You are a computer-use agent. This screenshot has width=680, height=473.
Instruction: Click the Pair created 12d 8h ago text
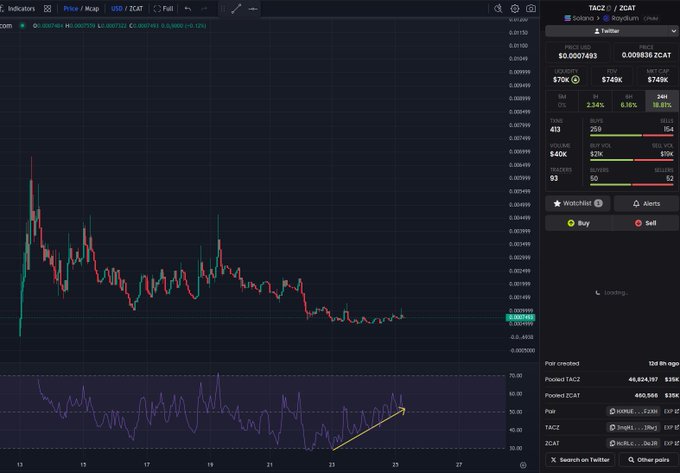click(664, 363)
